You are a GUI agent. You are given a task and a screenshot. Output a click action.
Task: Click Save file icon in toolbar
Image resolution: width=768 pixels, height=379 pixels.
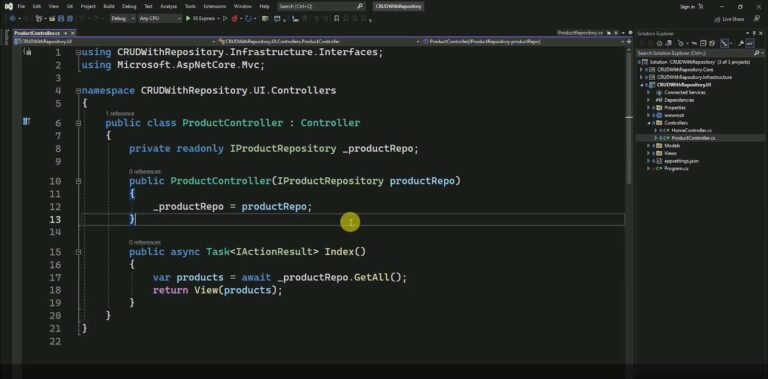pos(61,18)
